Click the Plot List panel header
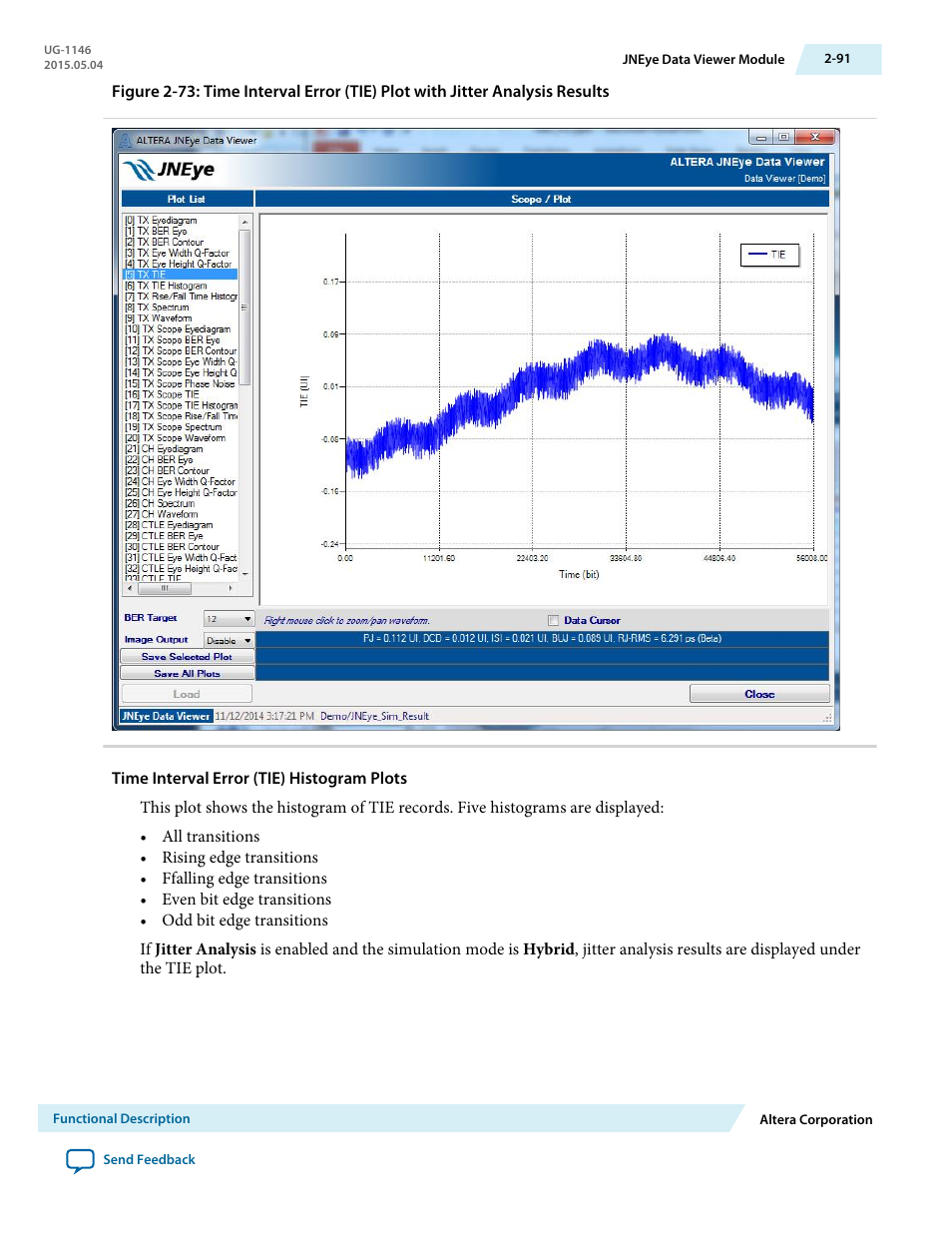Viewport: 952px width, 1233px height. (187, 200)
